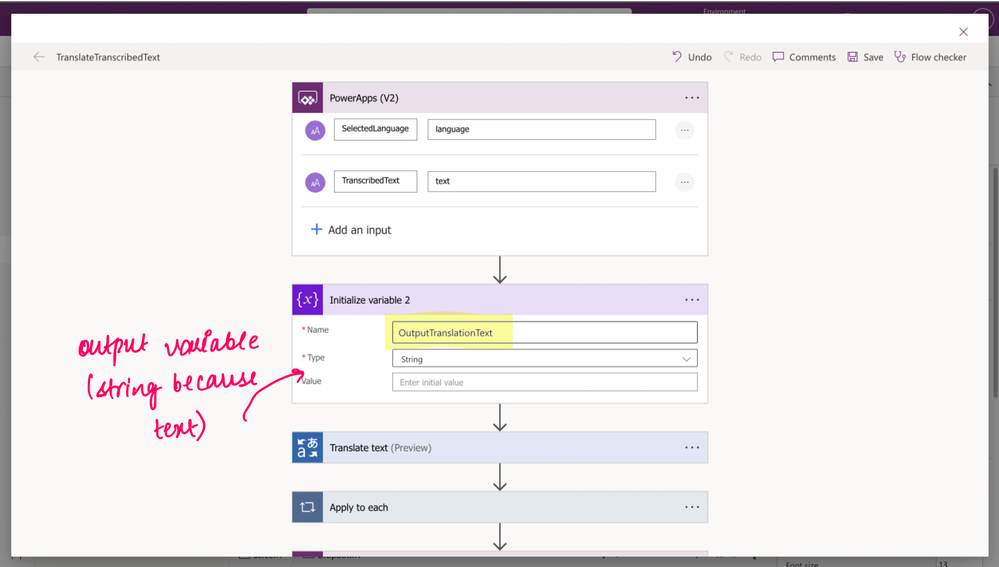Screen dimensions: 999x567
Task: Insert step on arrow below Initialize variable
Action: pyautogui.click(x=500, y=418)
